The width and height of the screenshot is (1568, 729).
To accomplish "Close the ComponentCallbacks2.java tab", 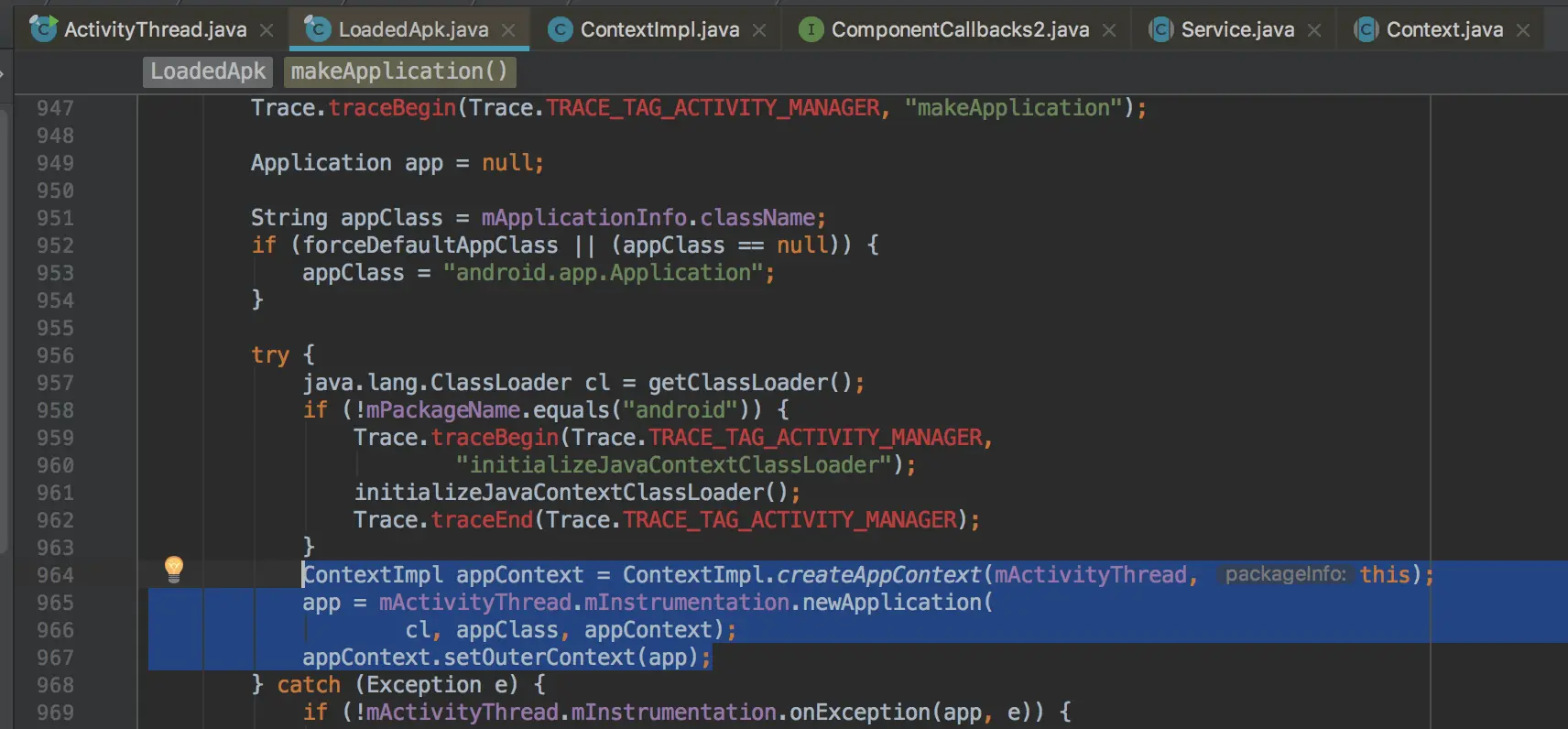I will (x=1109, y=30).
